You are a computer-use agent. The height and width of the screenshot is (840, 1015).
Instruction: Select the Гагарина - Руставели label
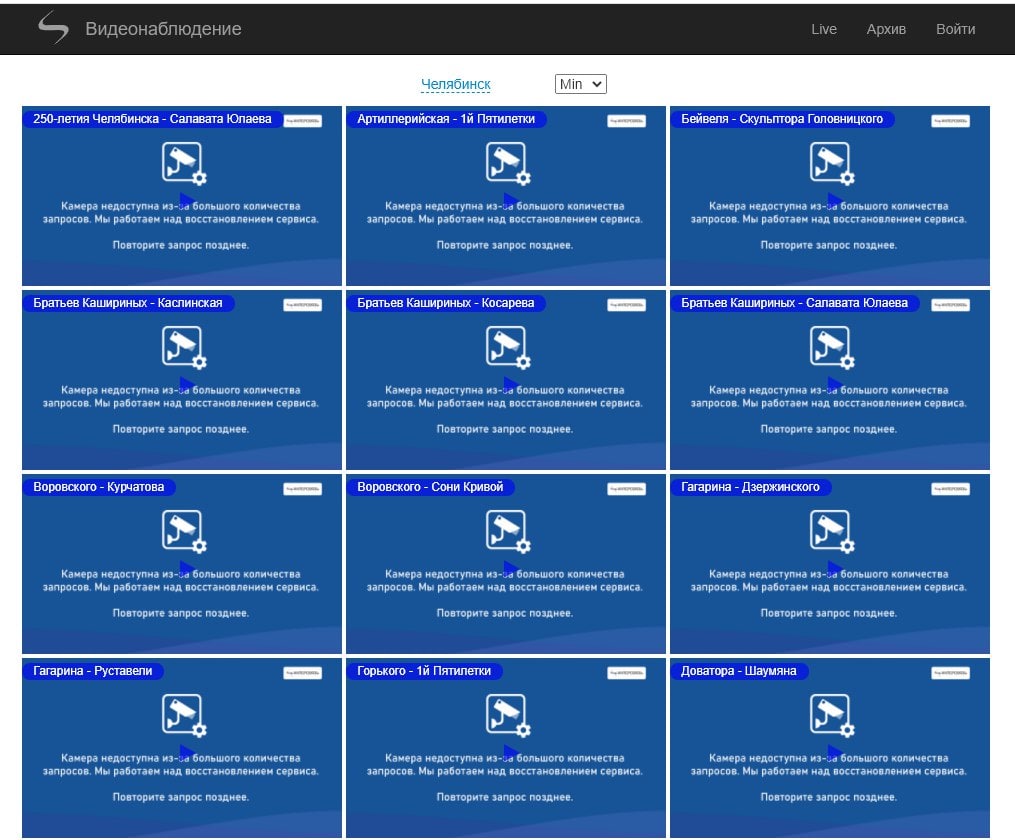[93, 670]
